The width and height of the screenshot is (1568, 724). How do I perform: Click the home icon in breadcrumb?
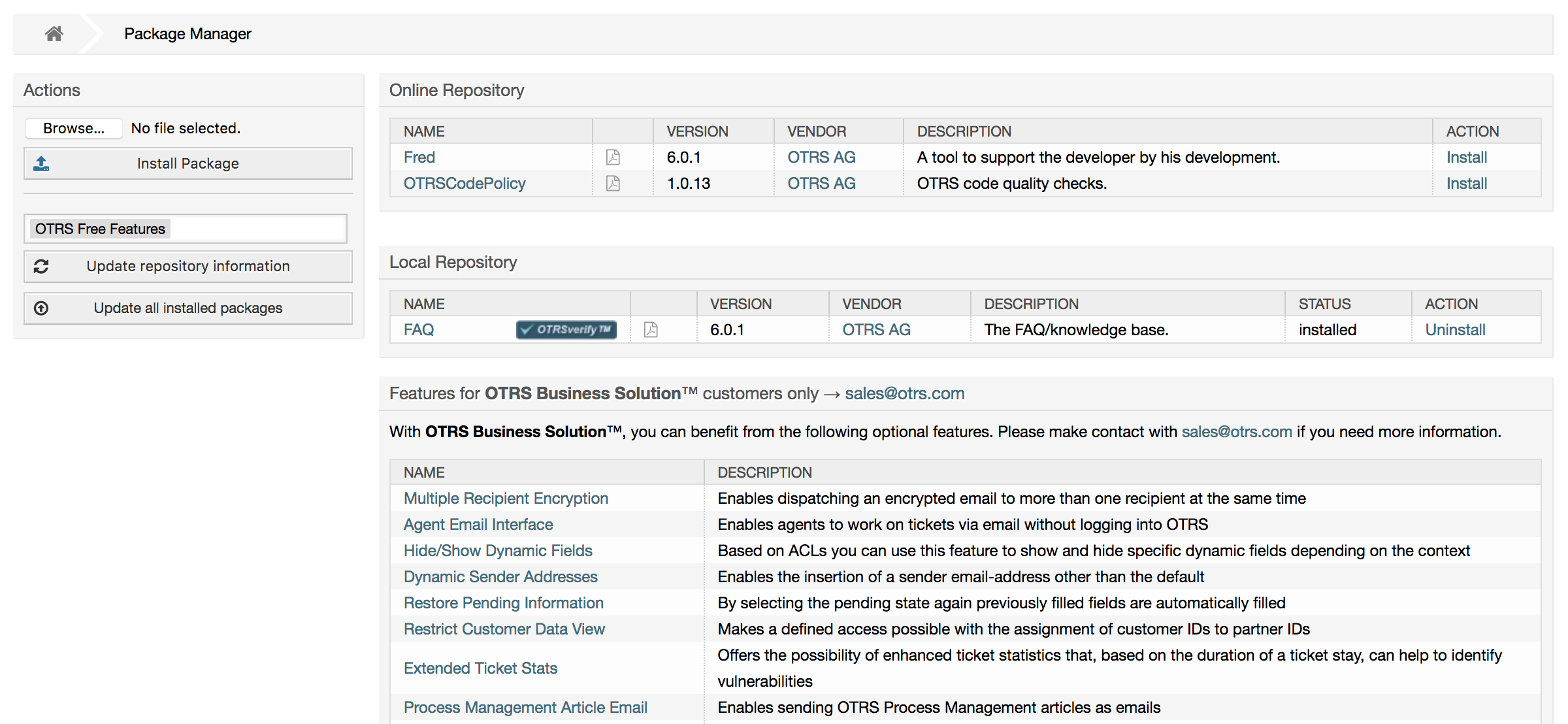(54, 34)
